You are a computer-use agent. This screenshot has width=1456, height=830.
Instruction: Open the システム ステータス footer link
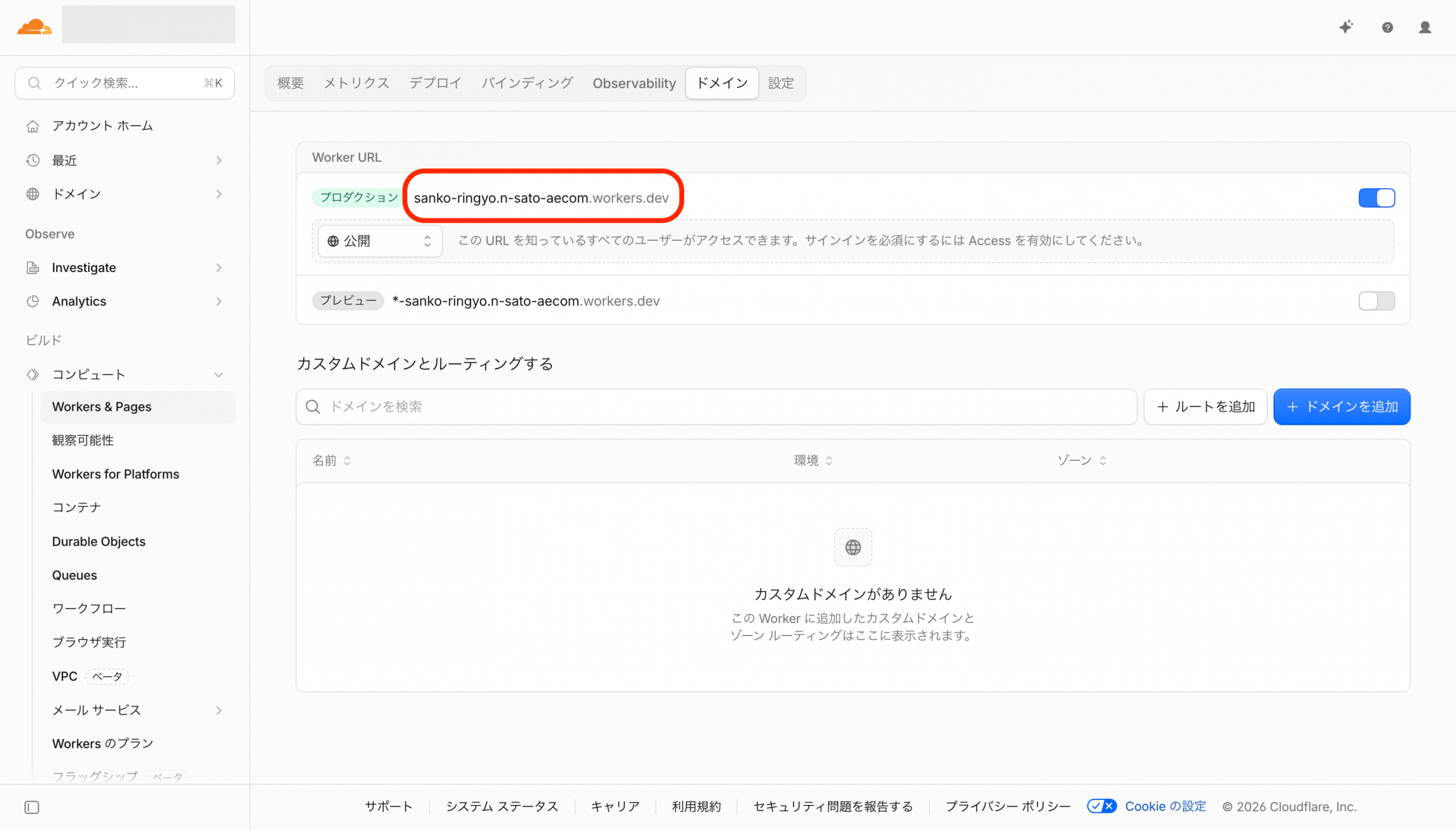(x=502, y=806)
